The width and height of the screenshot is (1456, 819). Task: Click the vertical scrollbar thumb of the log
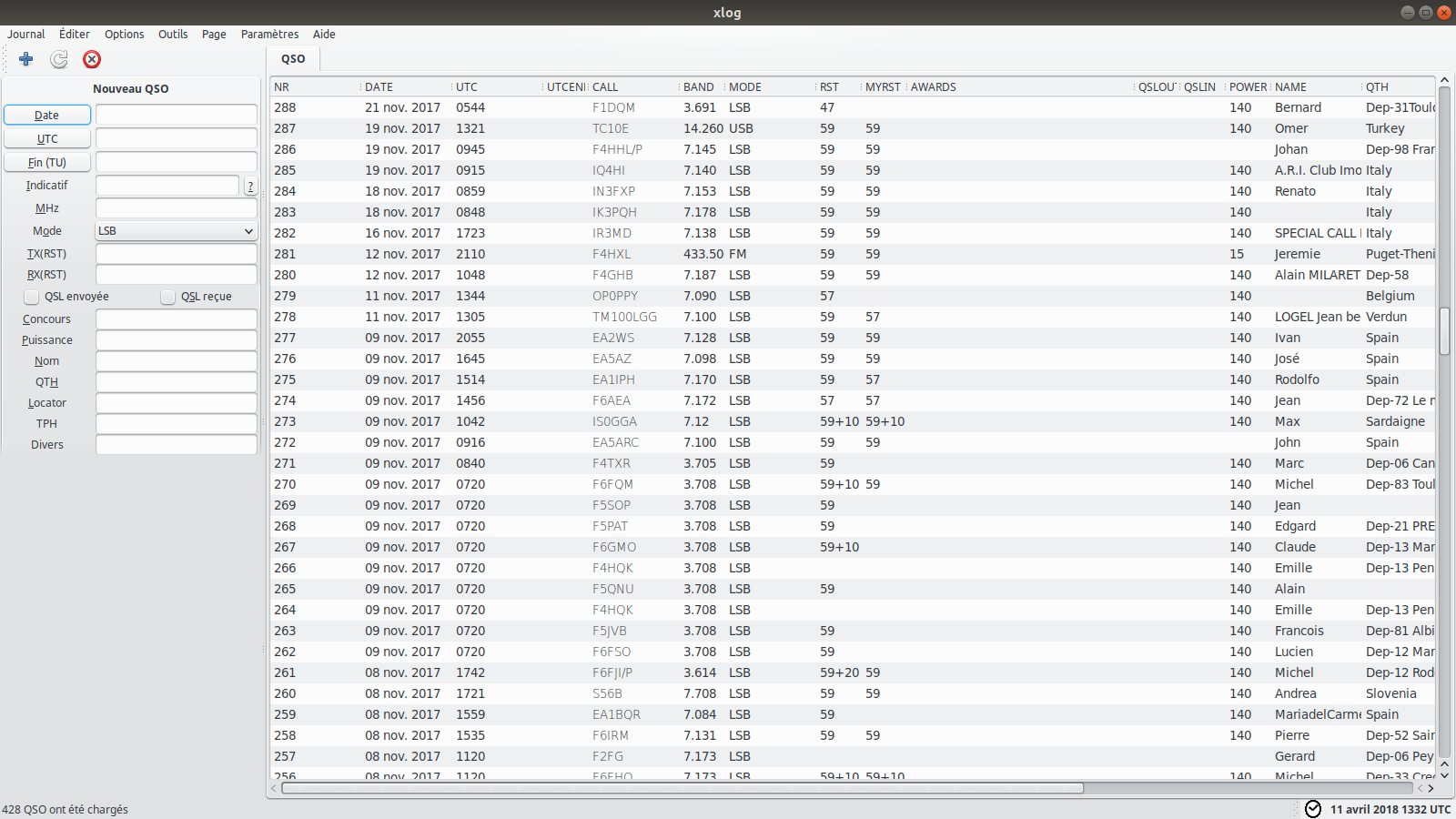point(1444,331)
